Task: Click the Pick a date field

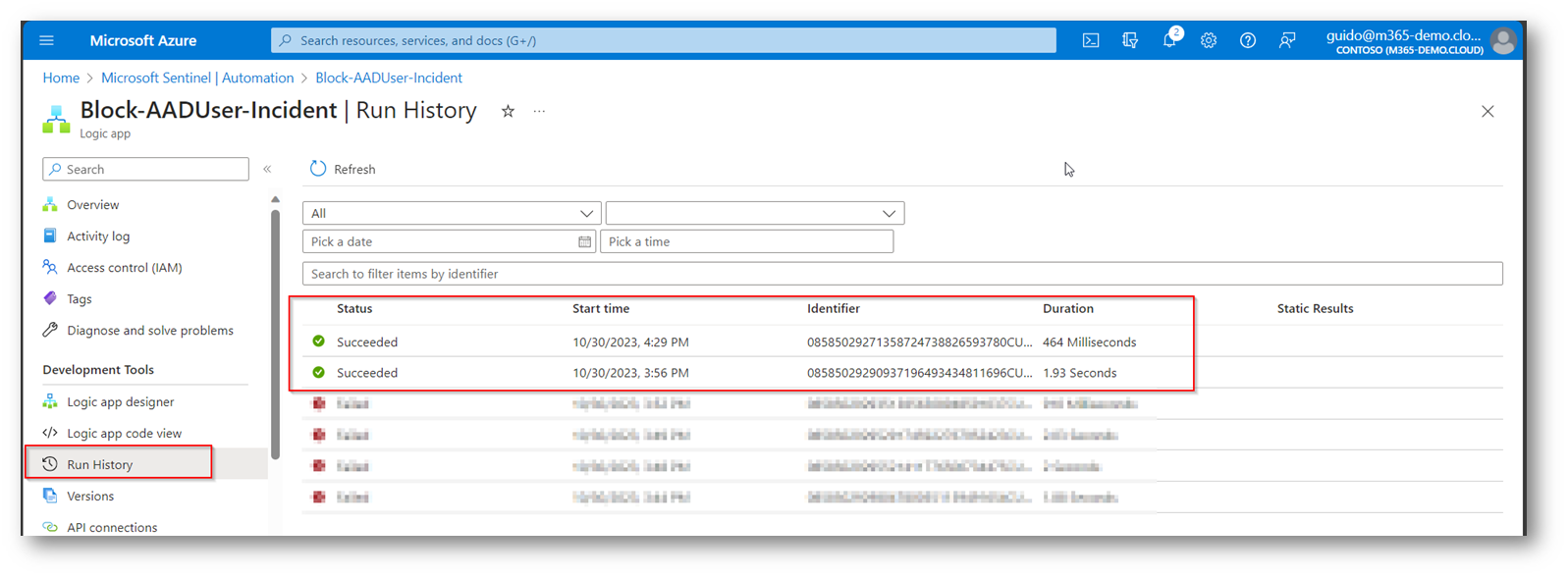Action: pos(449,241)
